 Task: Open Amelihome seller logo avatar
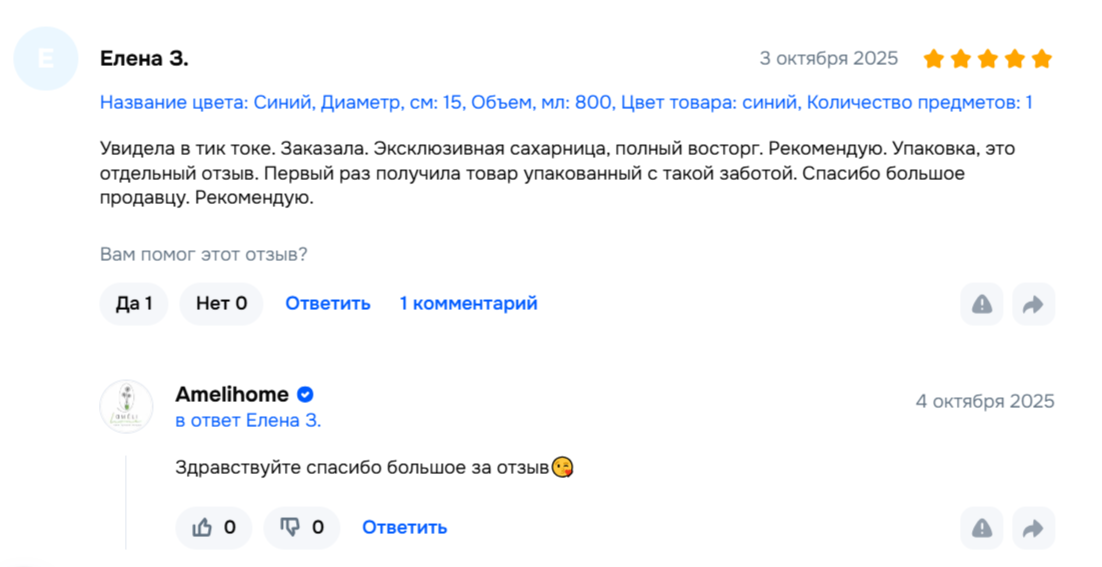(x=126, y=407)
